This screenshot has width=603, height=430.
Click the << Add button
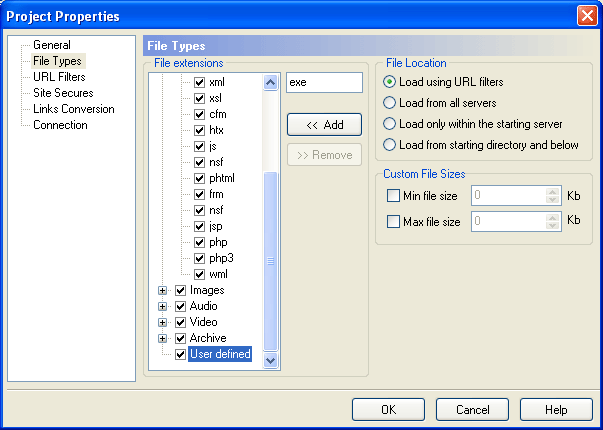tap(325, 125)
